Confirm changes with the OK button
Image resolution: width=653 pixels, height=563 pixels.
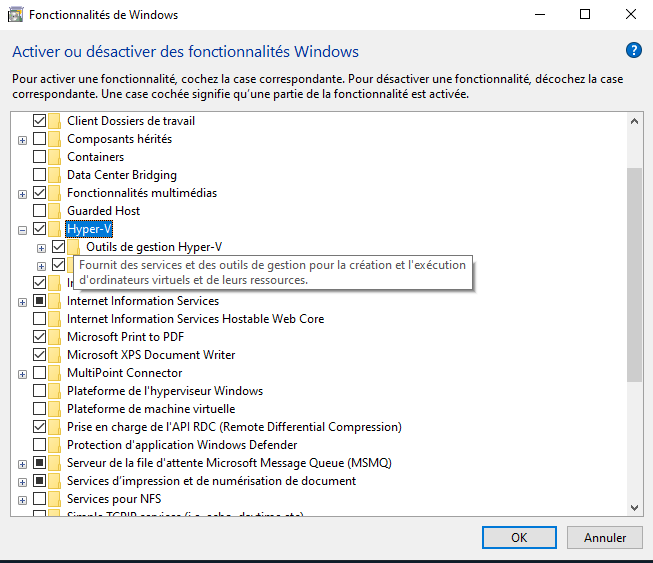click(x=519, y=538)
